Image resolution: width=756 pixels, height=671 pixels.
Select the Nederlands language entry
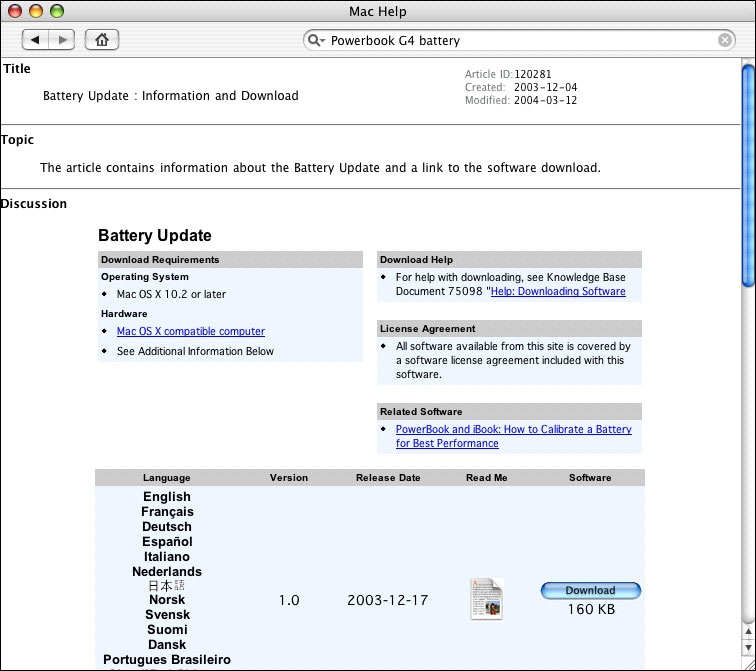[x=167, y=571]
